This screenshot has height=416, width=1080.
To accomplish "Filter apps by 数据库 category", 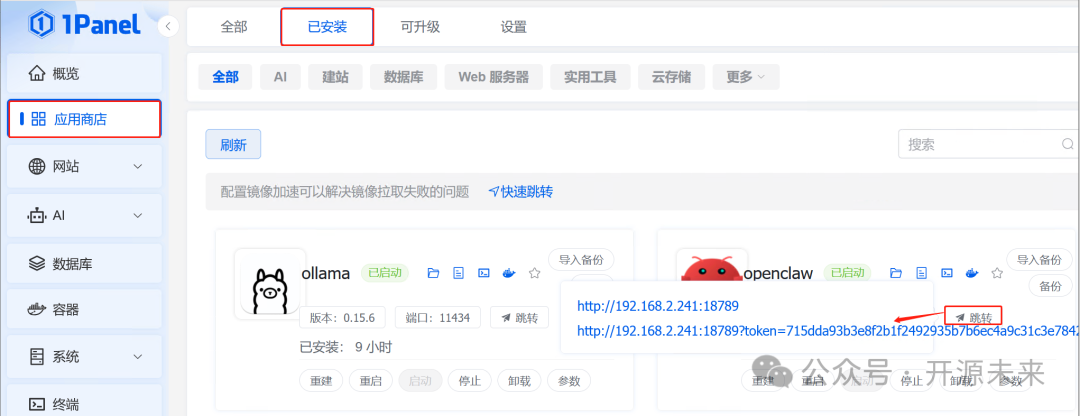I will [403, 77].
